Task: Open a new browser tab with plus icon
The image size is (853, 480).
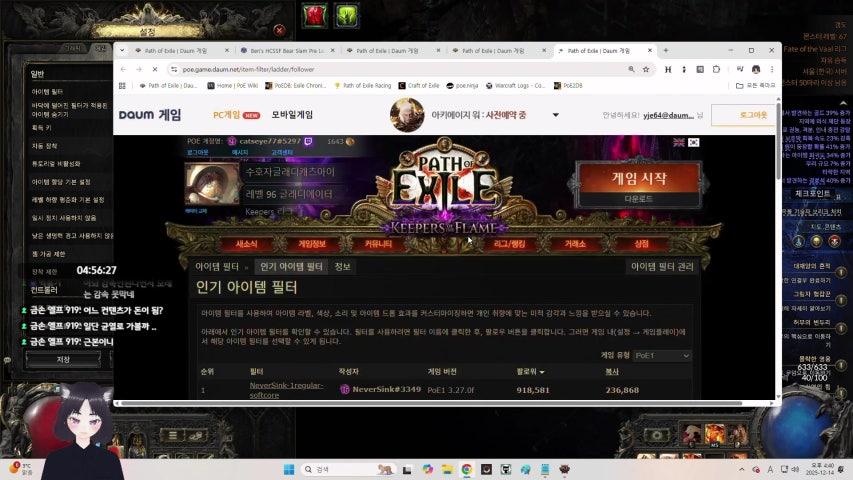Action: [666, 50]
